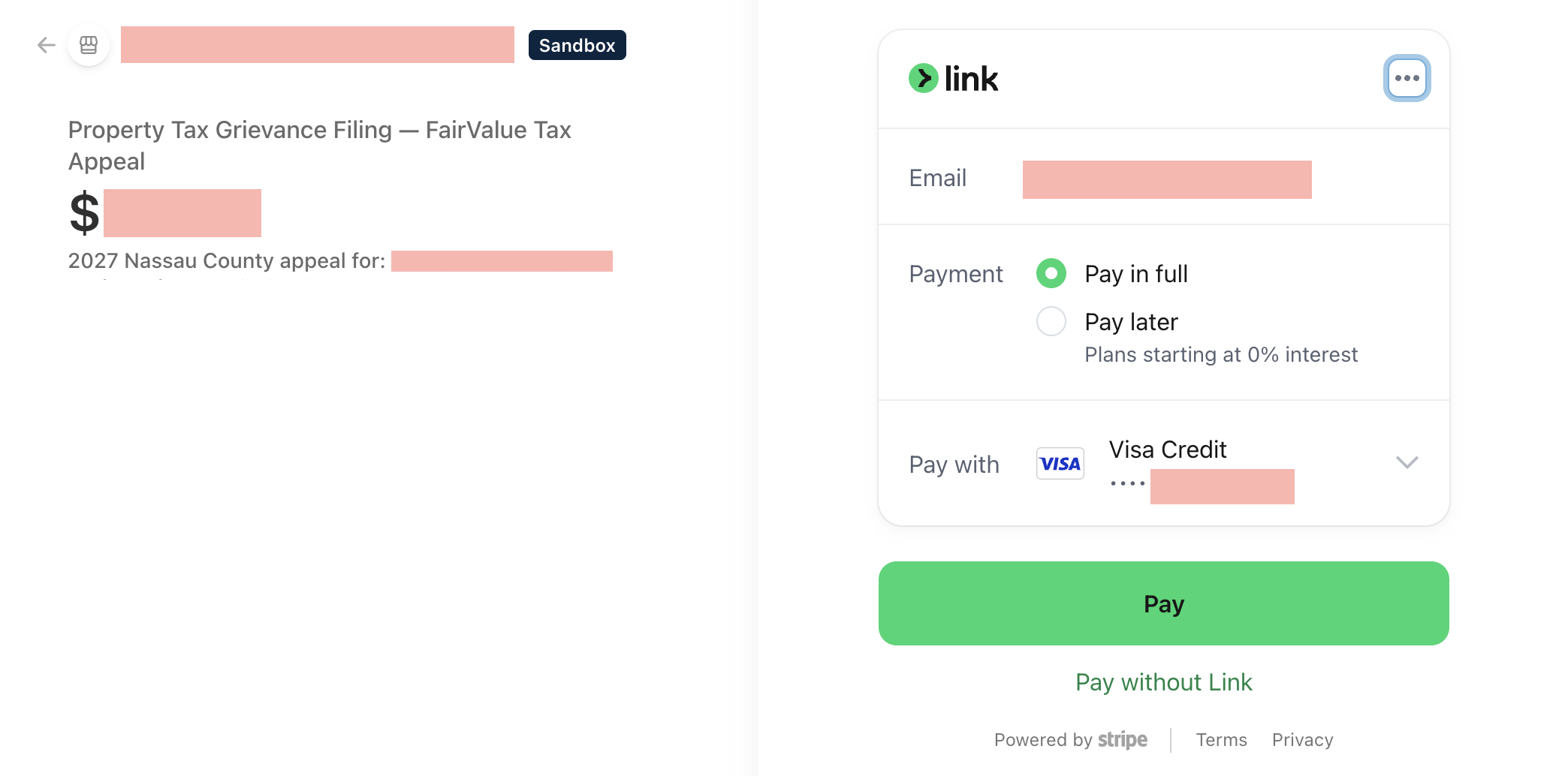This screenshot has width=1568, height=776.
Task: Choose Pay without Link
Action: pos(1163,682)
